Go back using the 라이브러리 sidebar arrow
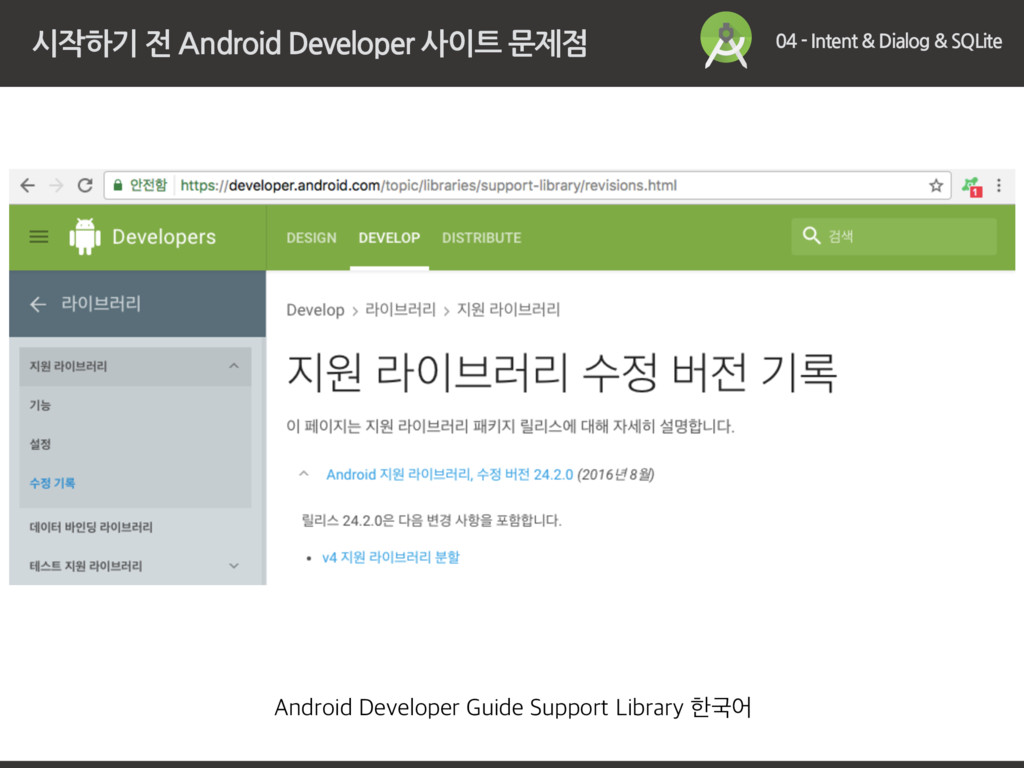 tap(38, 304)
